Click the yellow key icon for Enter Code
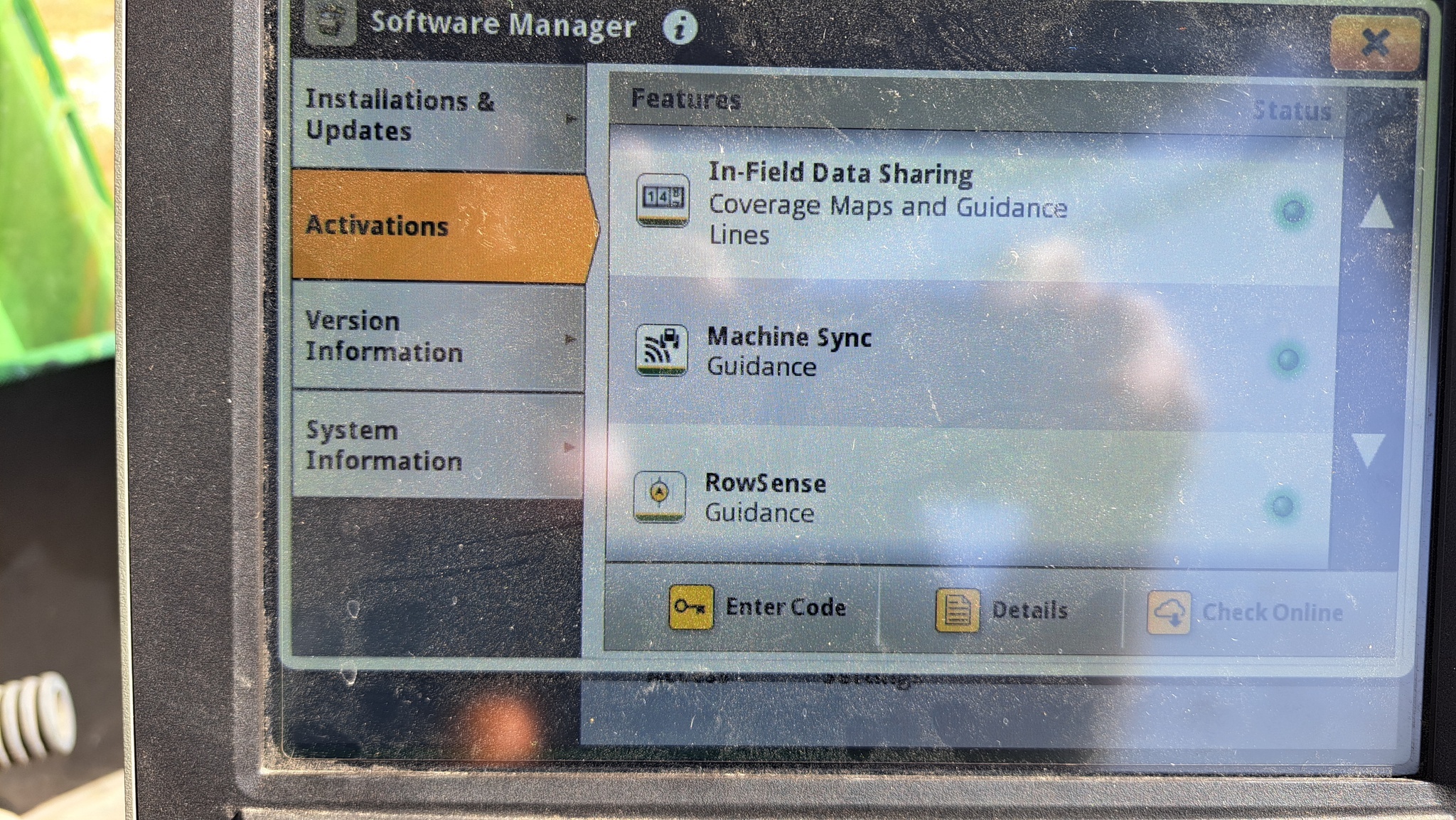1456x820 pixels. [x=691, y=607]
